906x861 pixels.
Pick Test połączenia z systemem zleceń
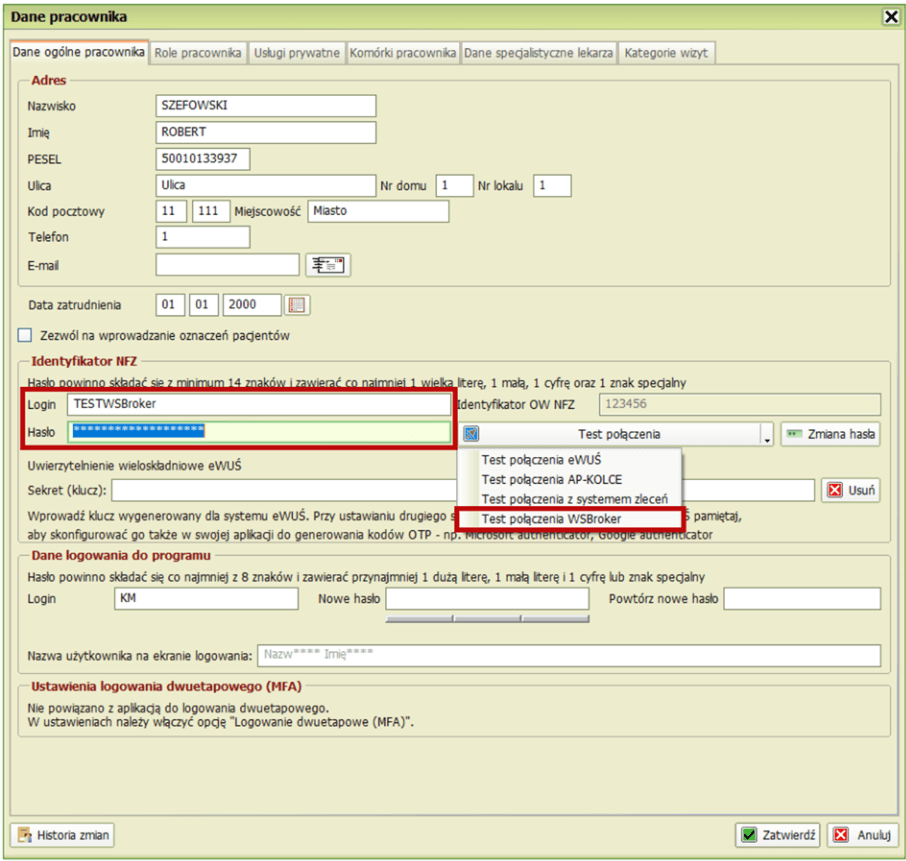574,498
